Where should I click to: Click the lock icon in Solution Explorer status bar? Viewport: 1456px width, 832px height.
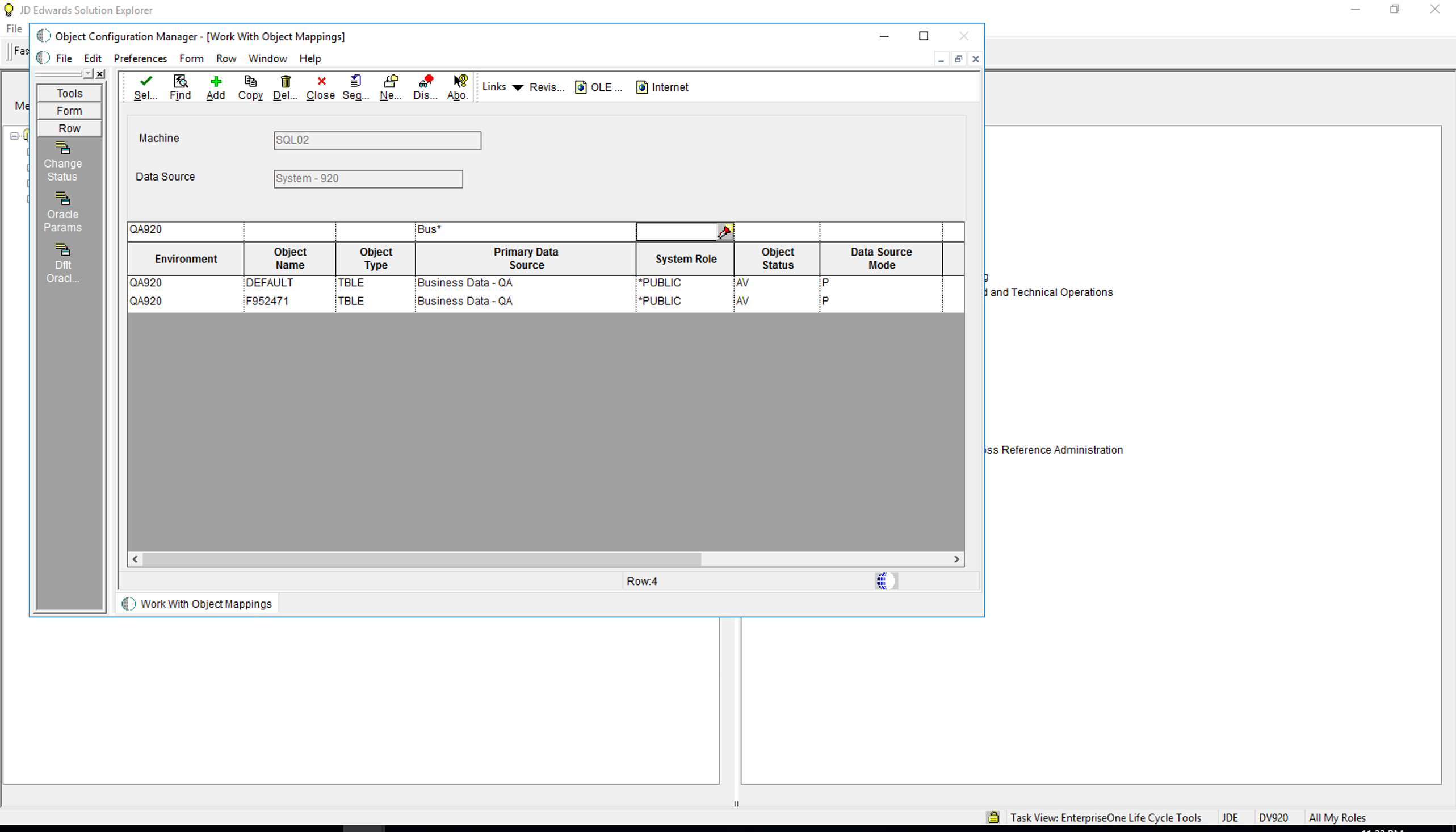pyautogui.click(x=993, y=817)
